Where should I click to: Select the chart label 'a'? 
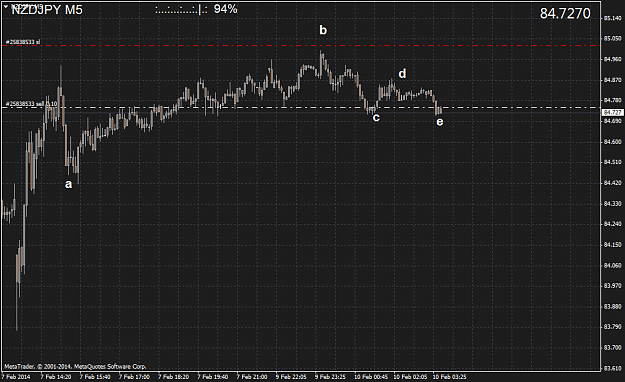click(69, 184)
